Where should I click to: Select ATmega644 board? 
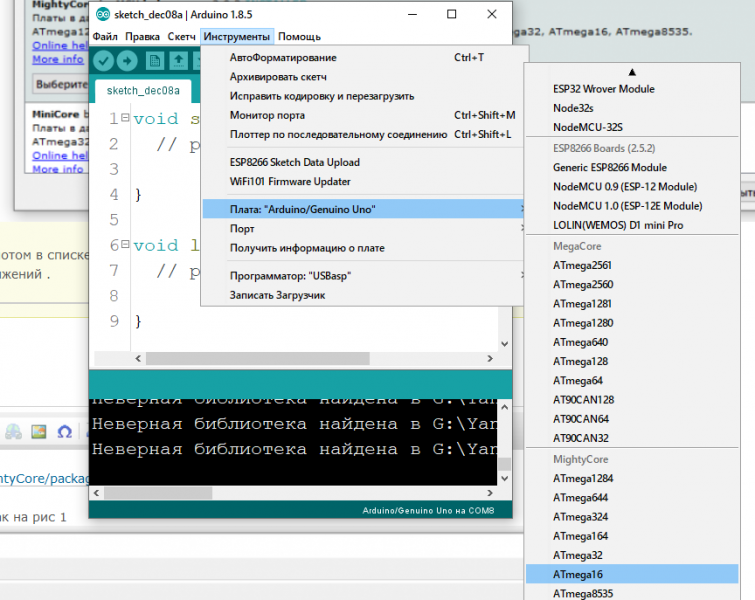pos(632,498)
